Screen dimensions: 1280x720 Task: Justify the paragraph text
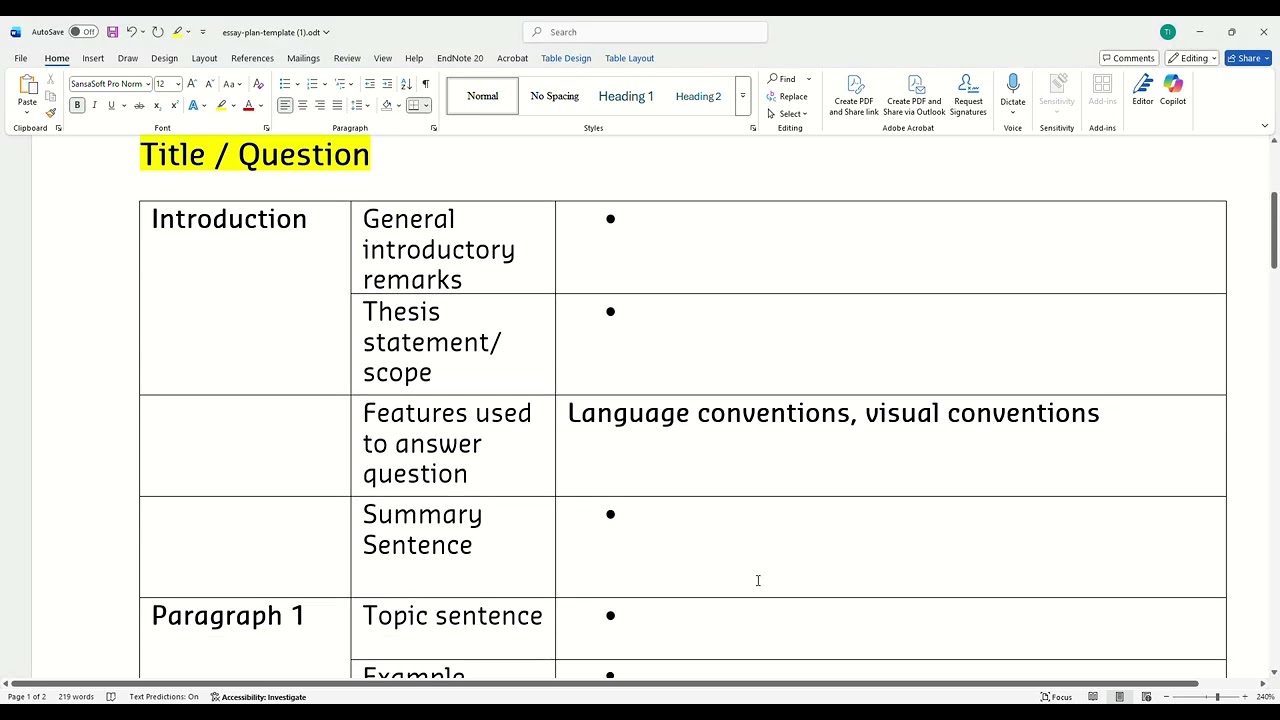(337, 105)
